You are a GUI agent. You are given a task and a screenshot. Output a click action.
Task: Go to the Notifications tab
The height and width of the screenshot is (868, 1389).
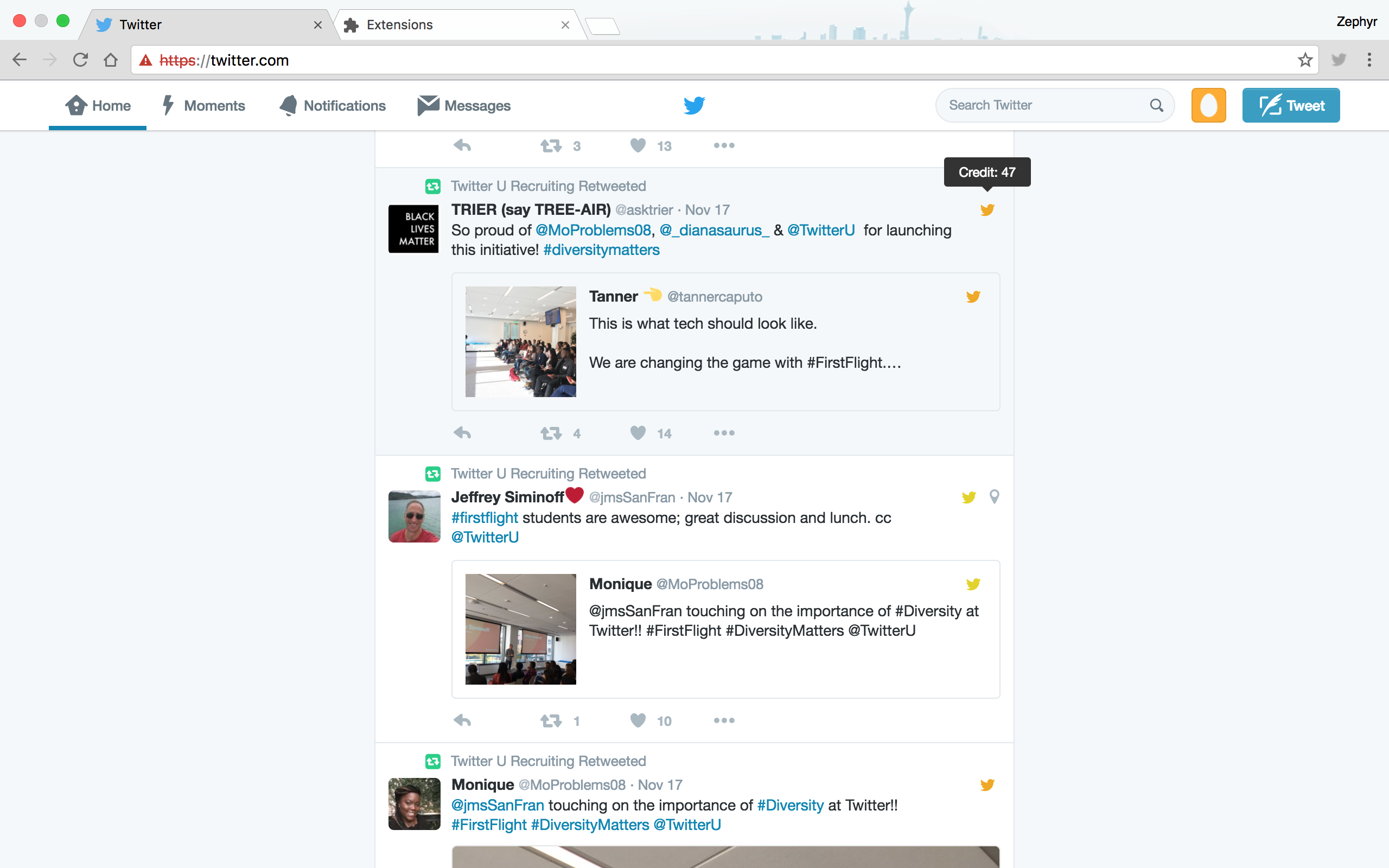pyautogui.click(x=332, y=106)
